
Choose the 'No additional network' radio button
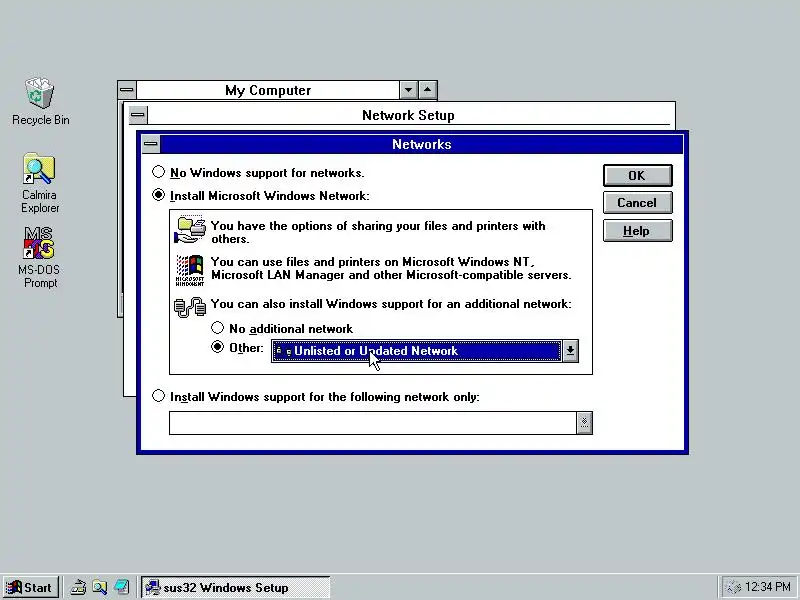click(x=217, y=328)
